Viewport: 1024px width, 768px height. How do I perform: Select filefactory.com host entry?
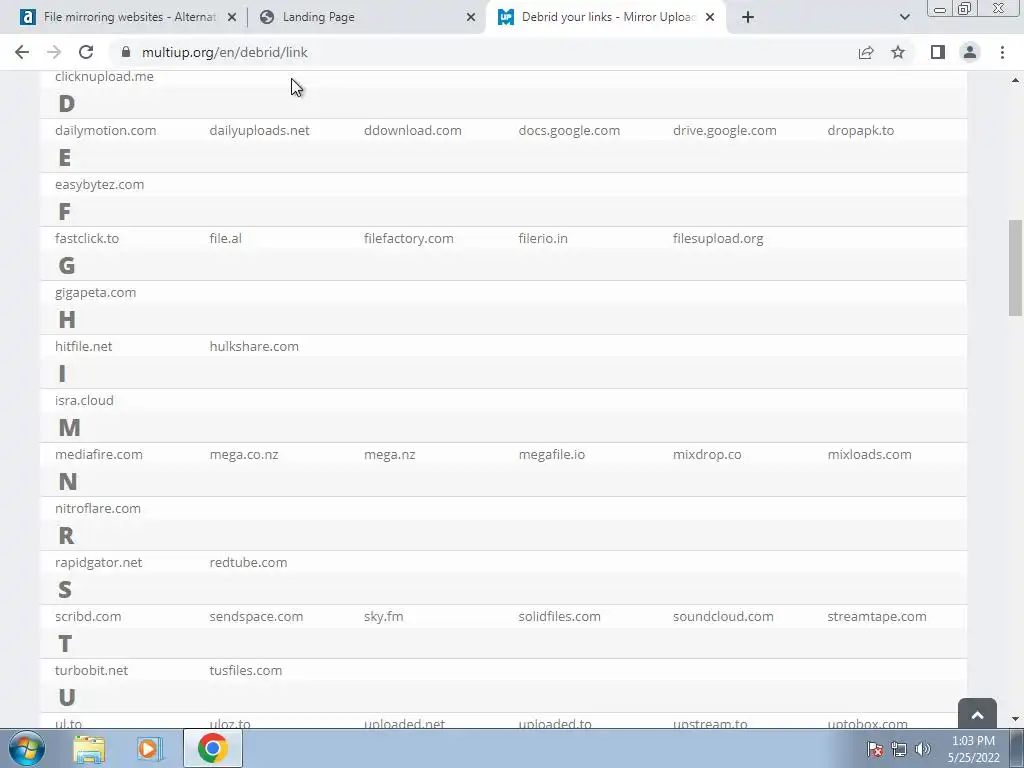tap(409, 238)
